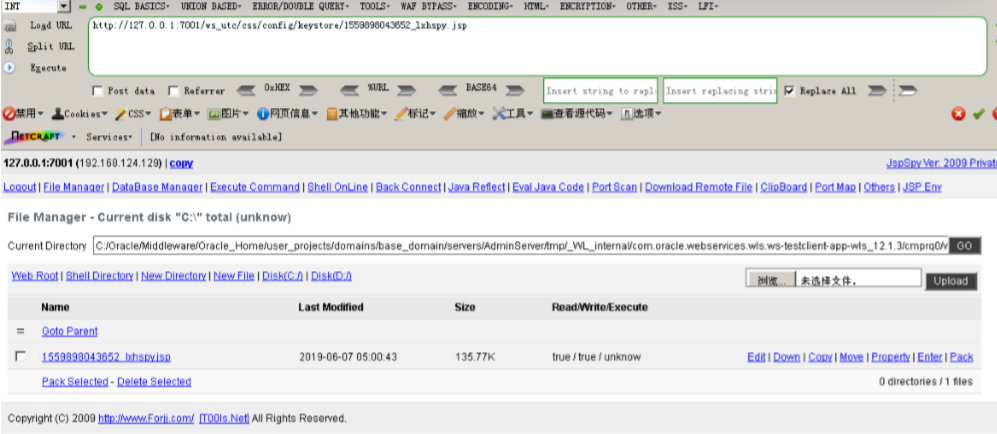The height and width of the screenshot is (434, 997).
Task: Click the green minus icon near INT
Action: pos(83,7)
